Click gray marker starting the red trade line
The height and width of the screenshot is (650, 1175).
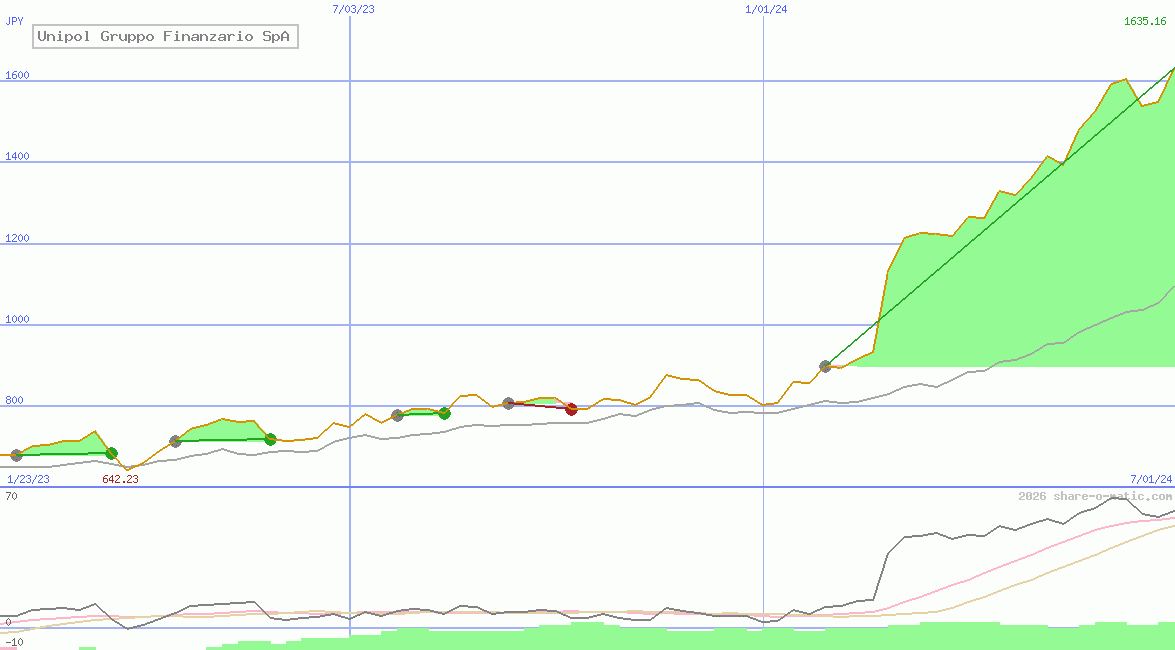coord(508,403)
